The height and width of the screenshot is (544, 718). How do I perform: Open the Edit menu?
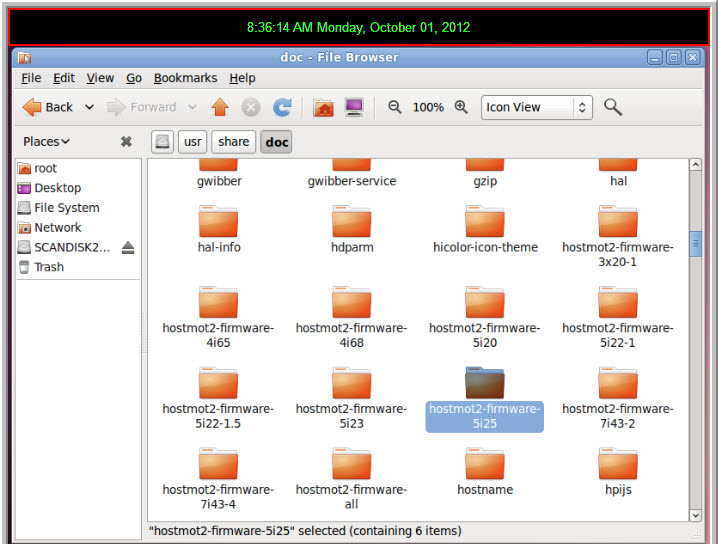[x=64, y=78]
